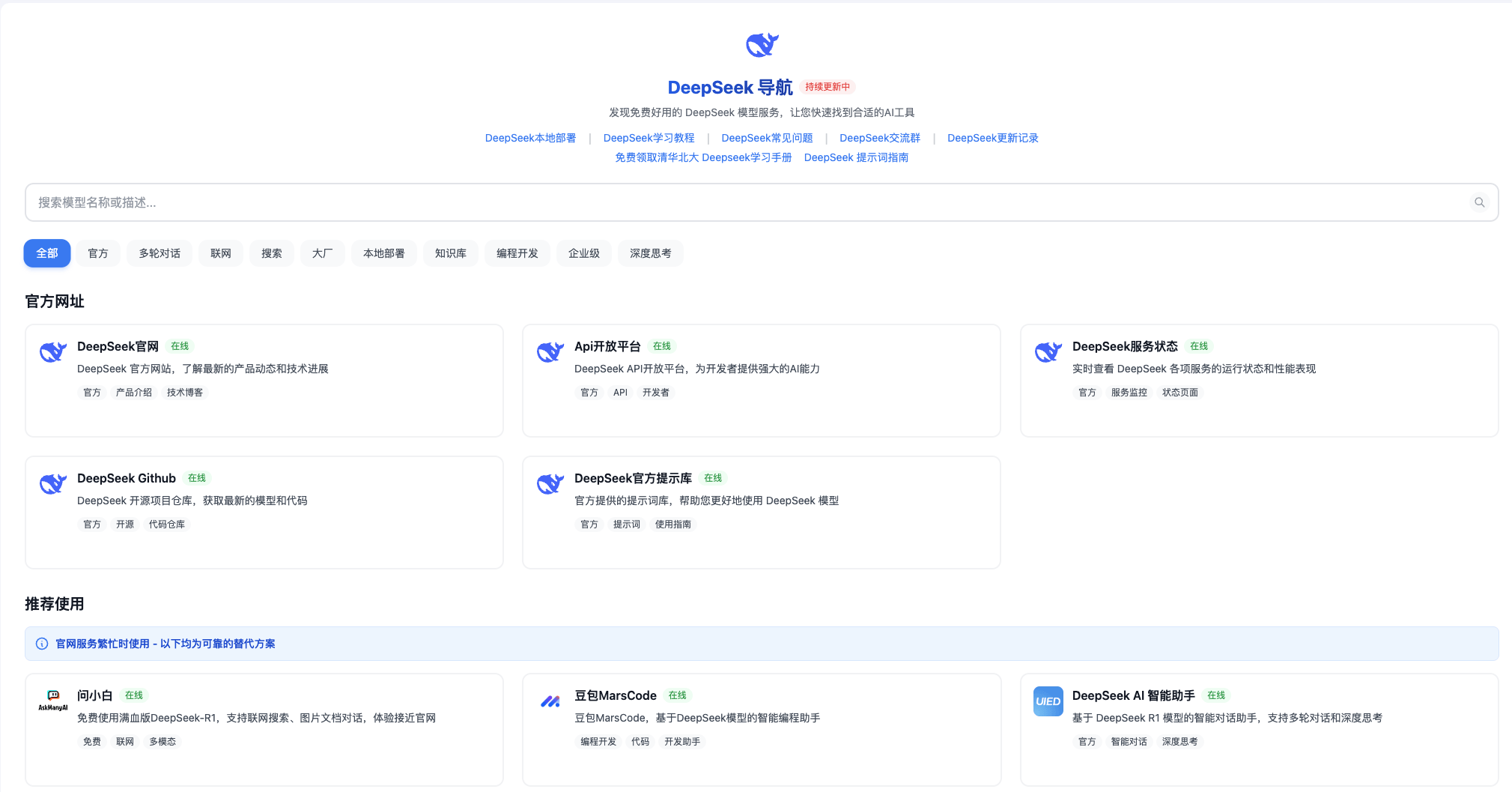Filter by 联网 category
This screenshot has width=1512, height=792.
pyautogui.click(x=221, y=253)
